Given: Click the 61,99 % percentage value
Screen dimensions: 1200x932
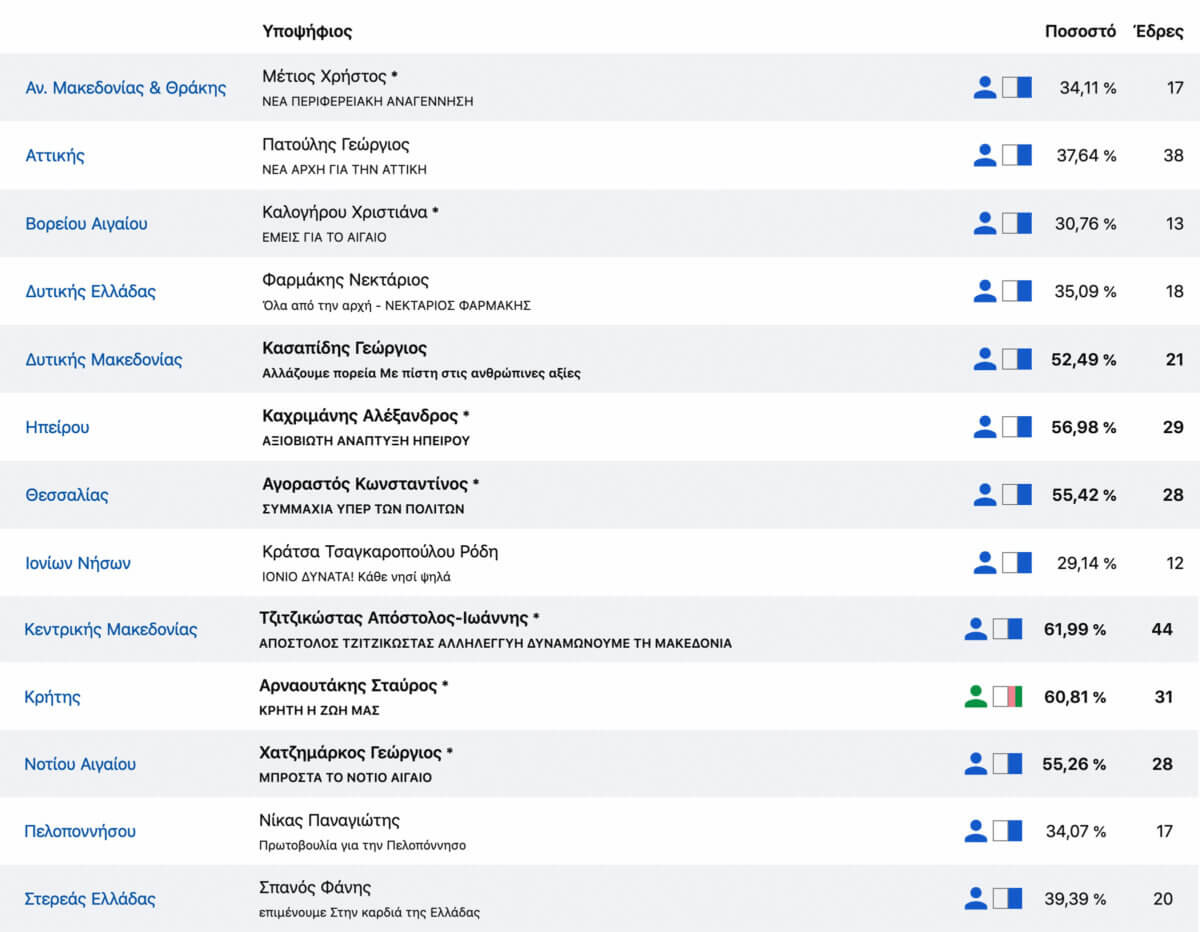Looking at the screenshot, I should 1075,630.
